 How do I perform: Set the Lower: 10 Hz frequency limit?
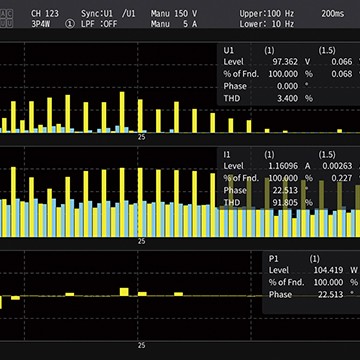[267, 24]
